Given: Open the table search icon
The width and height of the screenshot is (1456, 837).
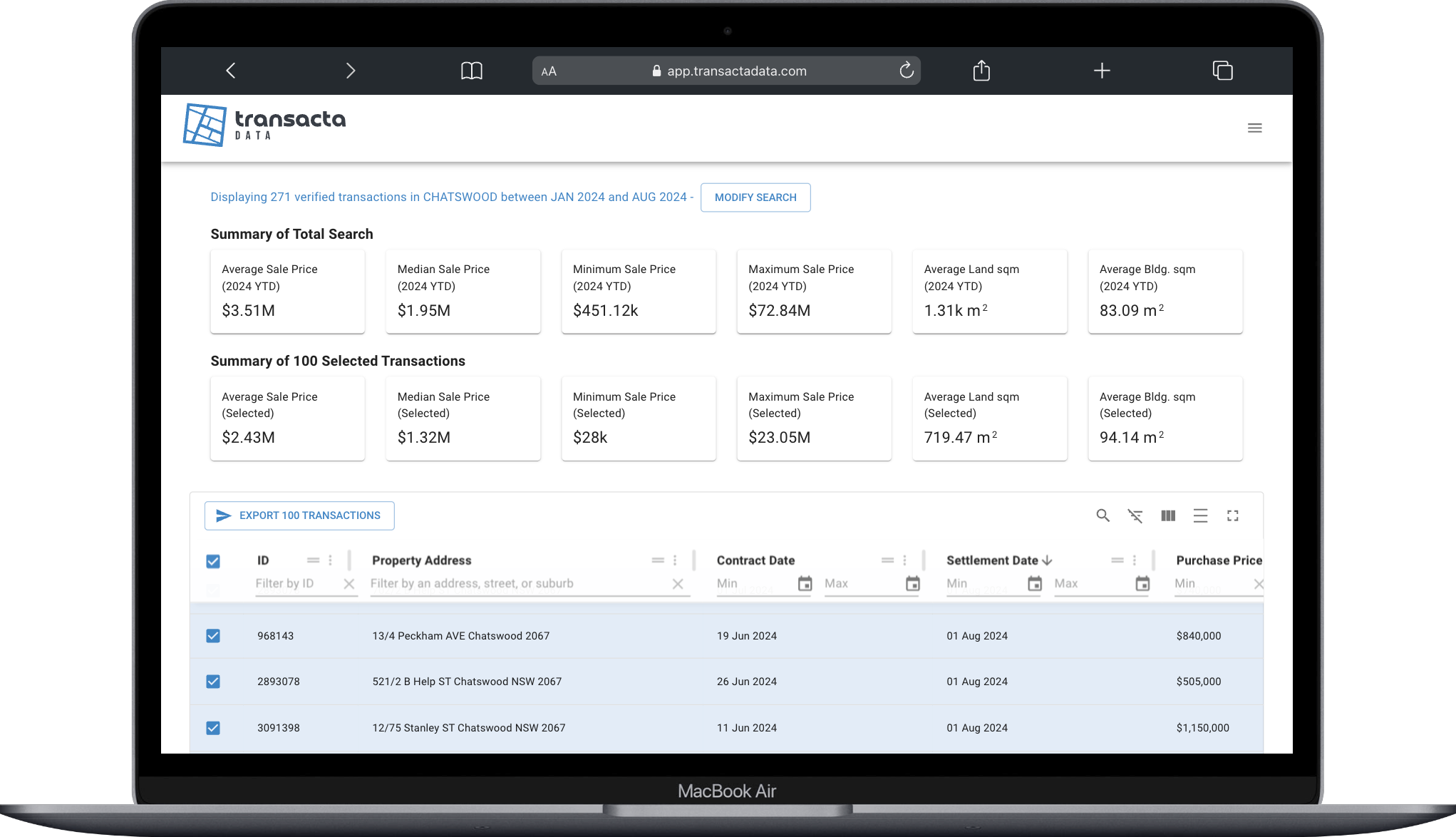Looking at the screenshot, I should [1103, 515].
